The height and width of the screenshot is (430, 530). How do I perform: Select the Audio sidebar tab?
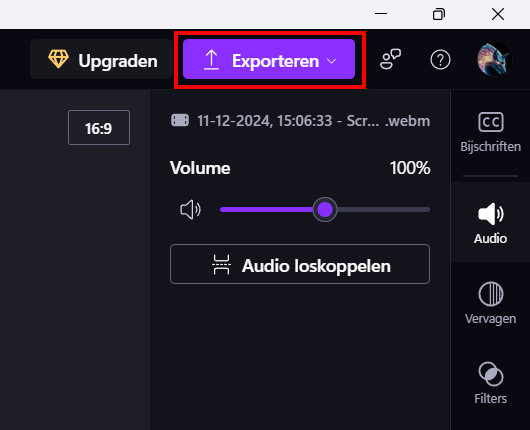pyautogui.click(x=490, y=223)
